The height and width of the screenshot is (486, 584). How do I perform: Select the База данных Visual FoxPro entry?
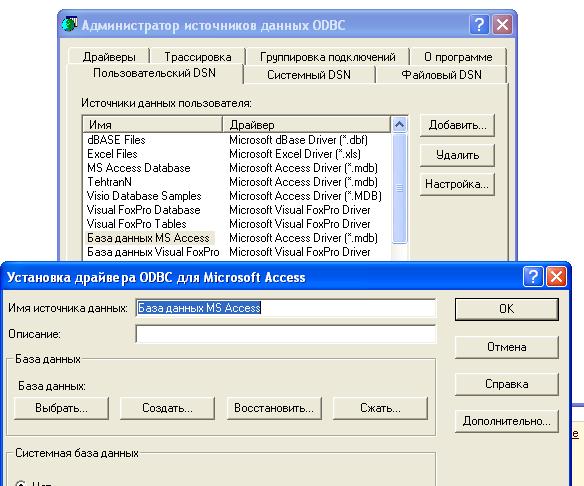[x=153, y=252]
